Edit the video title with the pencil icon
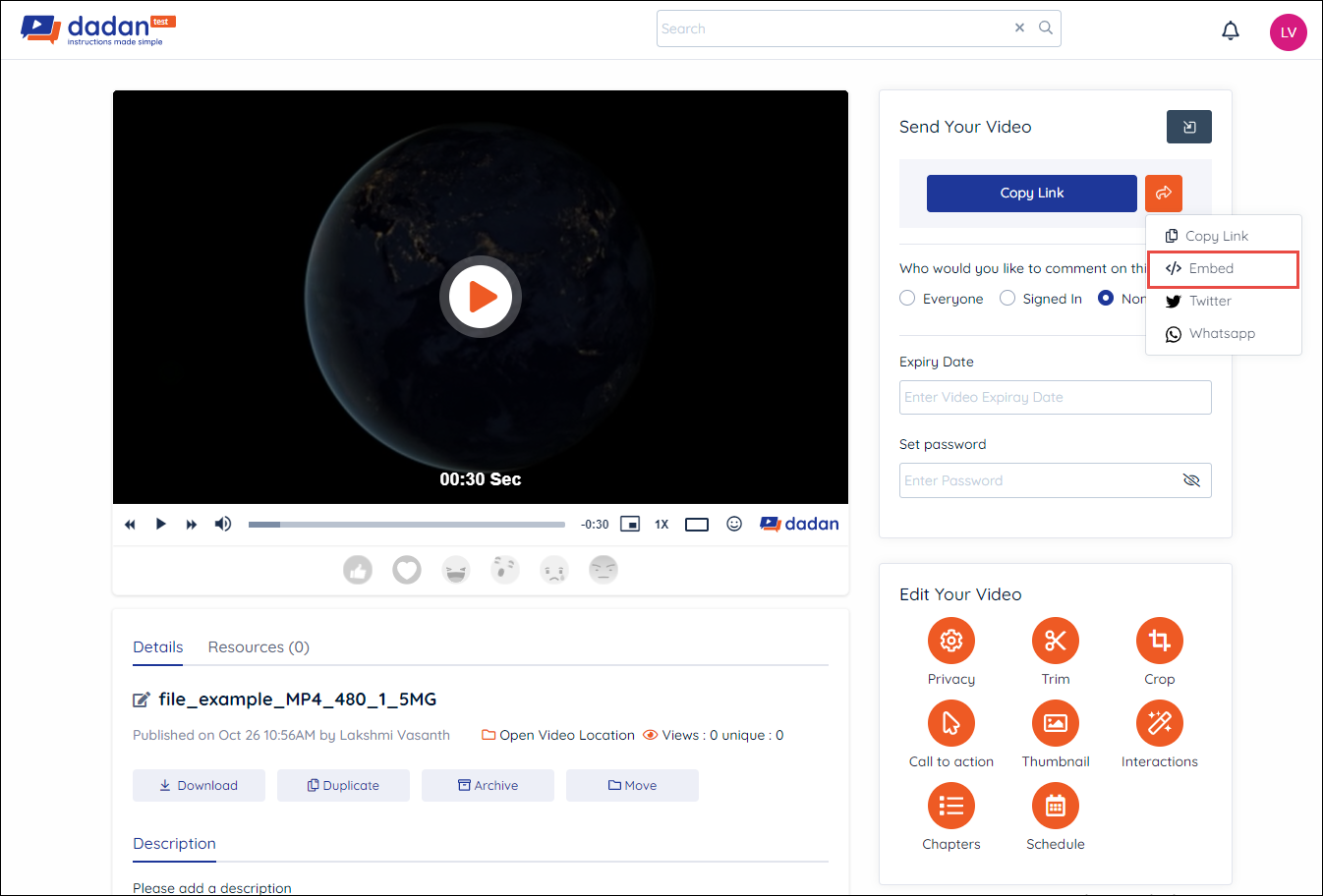The width and height of the screenshot is (1323, 896). pyautogui.click(x=142, y=700)
